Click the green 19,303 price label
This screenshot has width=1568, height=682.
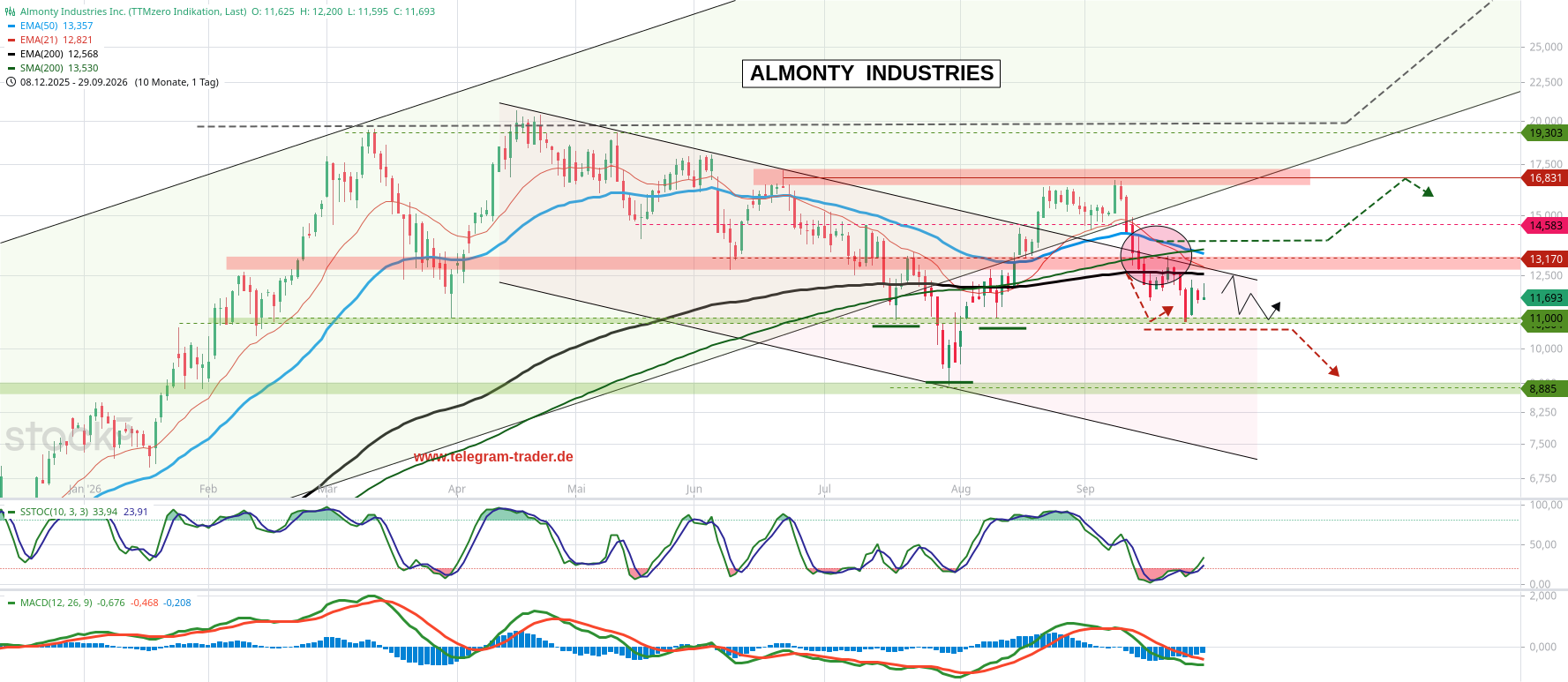pos(1545,133)
